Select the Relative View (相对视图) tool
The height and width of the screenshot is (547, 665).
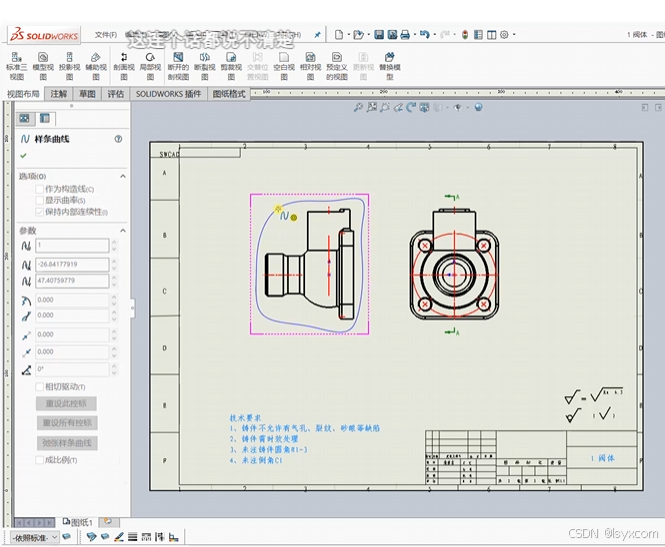click(x=310, y=66)
